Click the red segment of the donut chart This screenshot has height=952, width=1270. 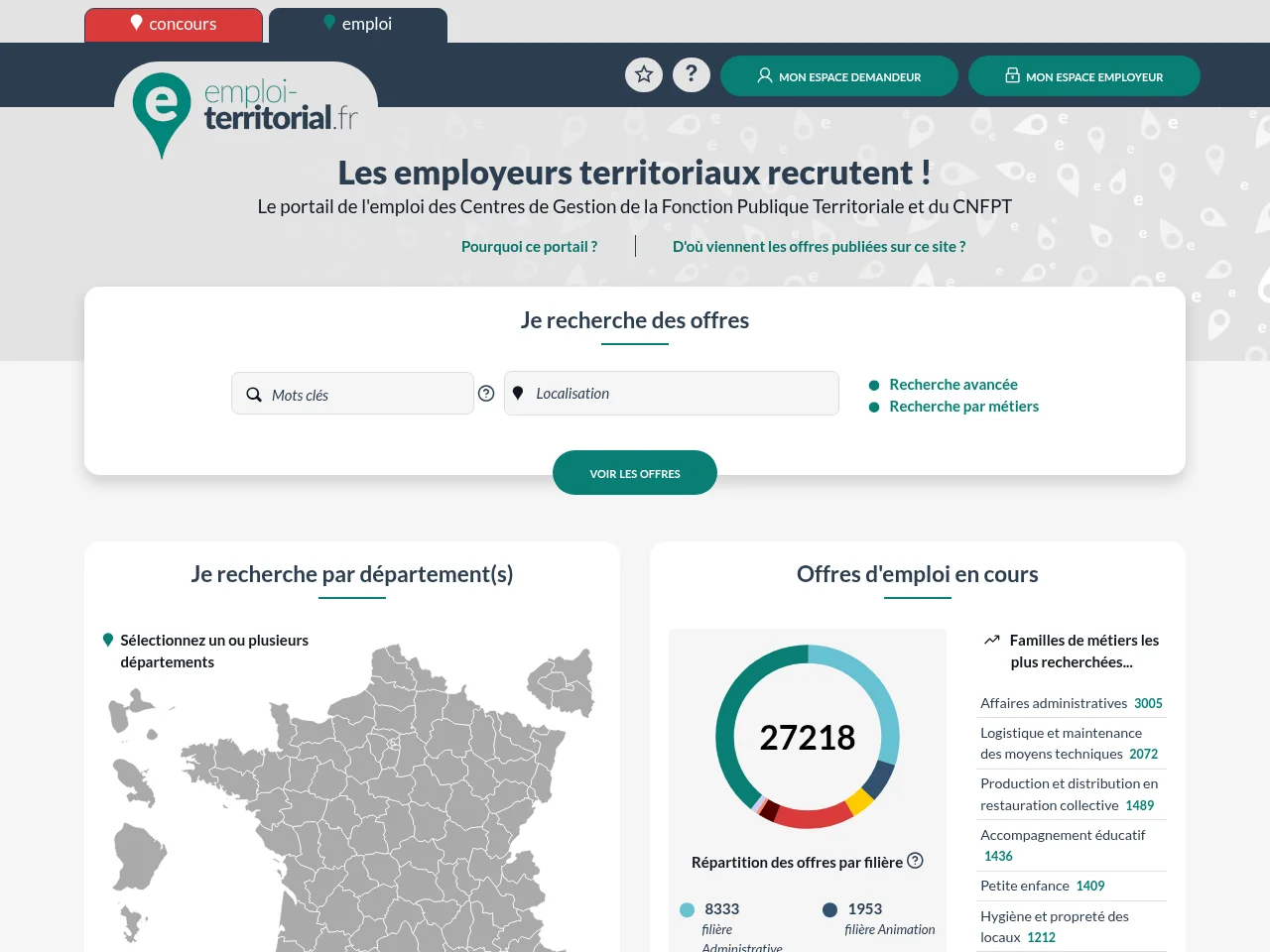tap(813, 817)
